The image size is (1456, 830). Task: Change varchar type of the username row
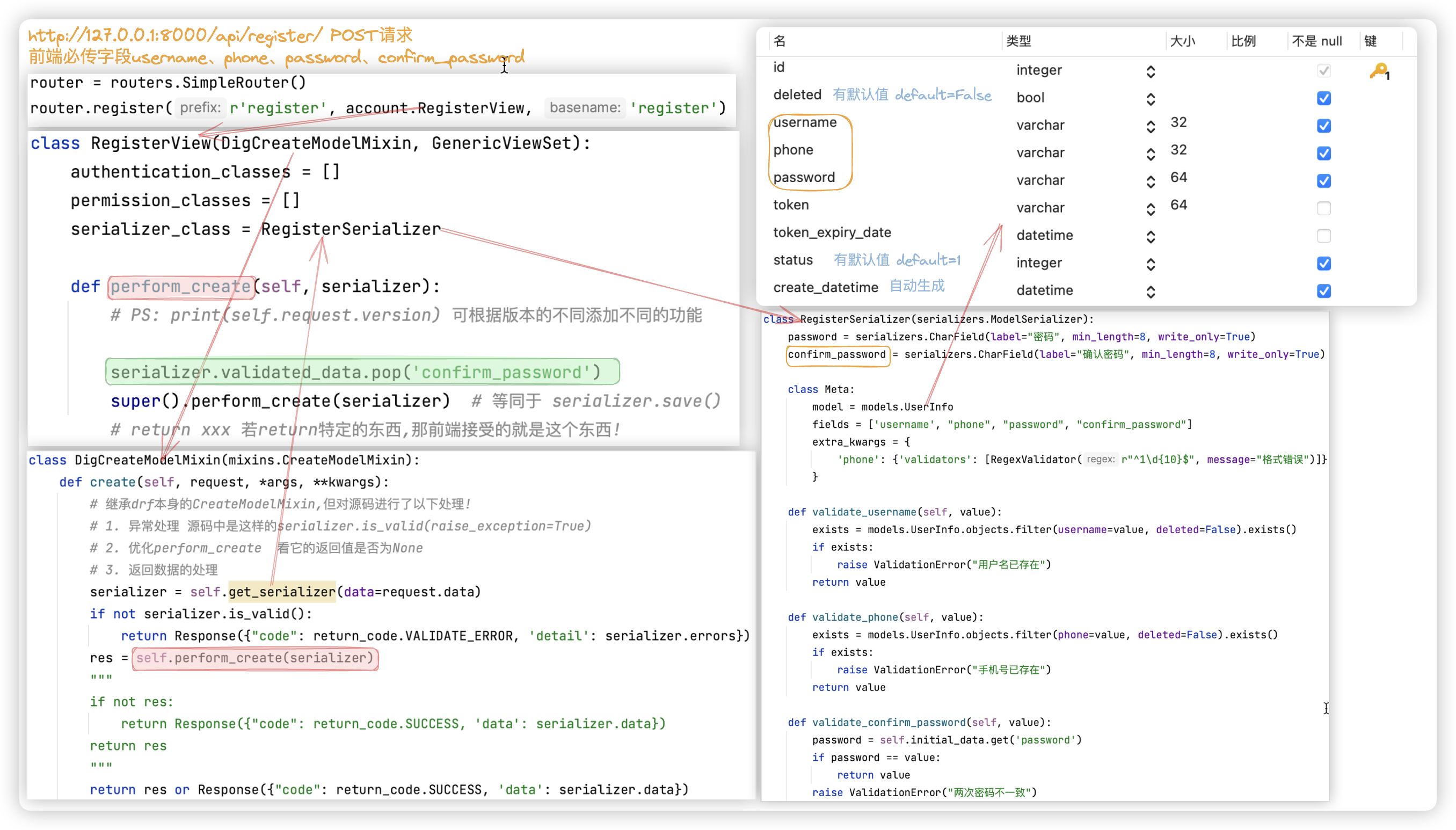click(1150, 126)
